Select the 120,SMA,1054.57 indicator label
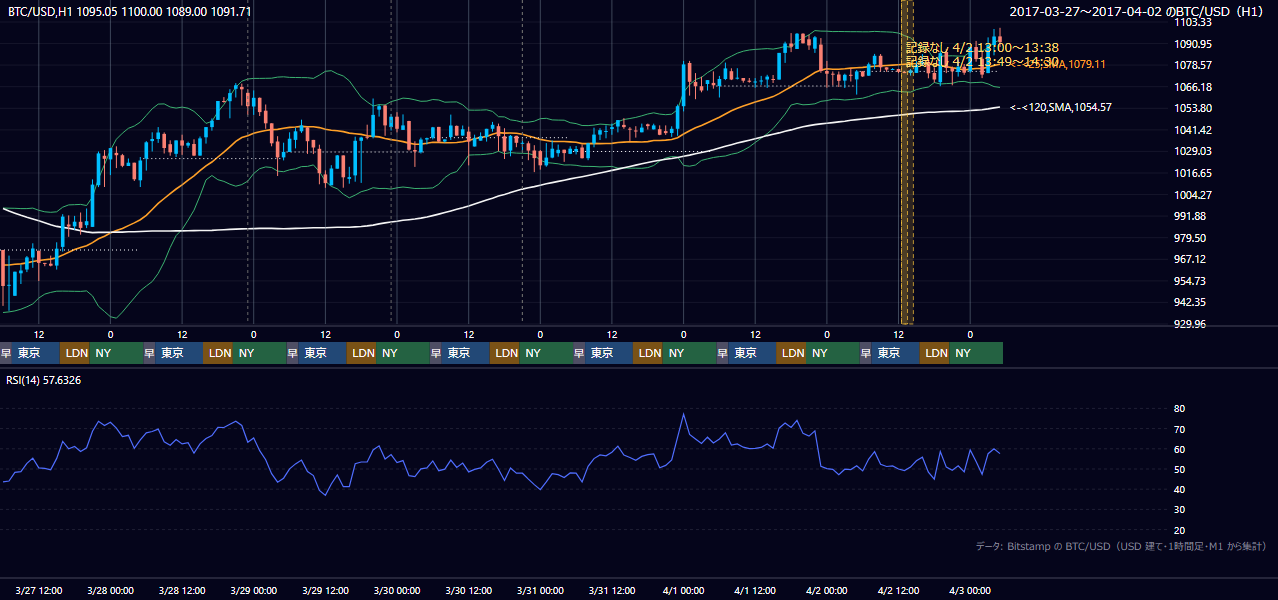The image size is (1278, 600). pyautogui.click(x=1061, y=107)
